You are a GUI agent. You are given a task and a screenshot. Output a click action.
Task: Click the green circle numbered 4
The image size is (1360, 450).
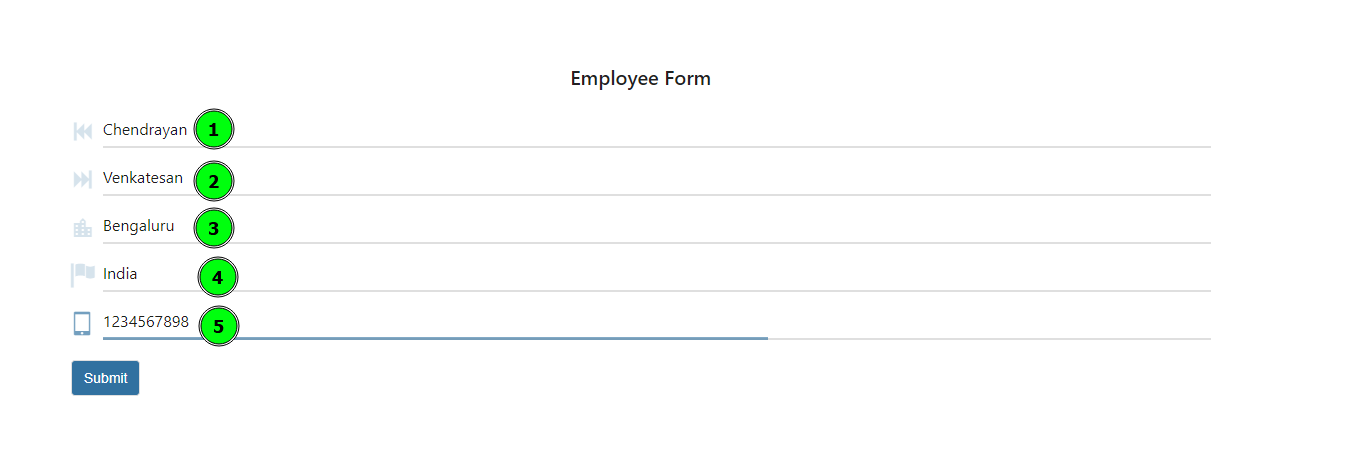pos(217,277)
